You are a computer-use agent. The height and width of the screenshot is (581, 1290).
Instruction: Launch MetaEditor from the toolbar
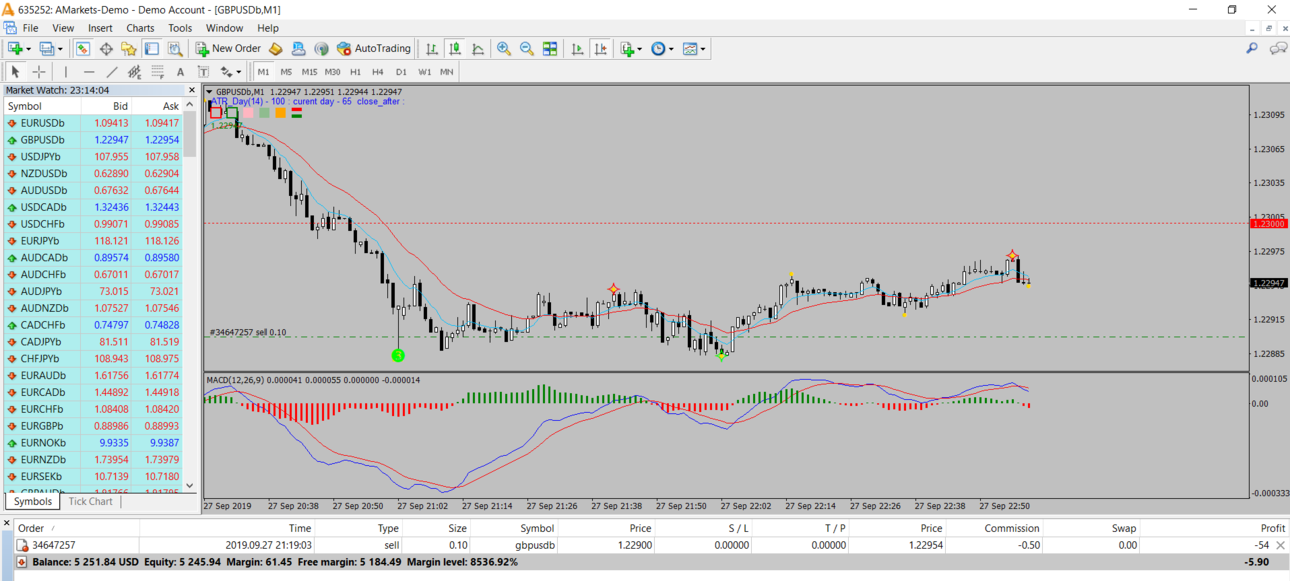(x=275, y=48)
